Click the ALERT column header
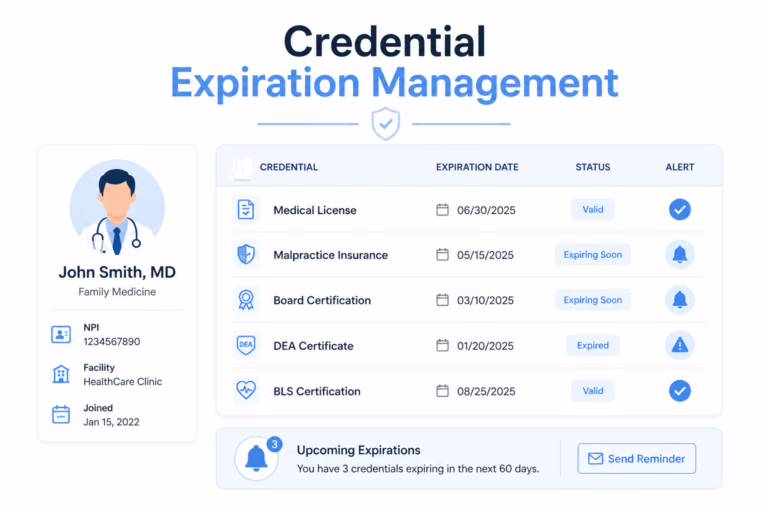768x512 pixels. coord(680,167)
